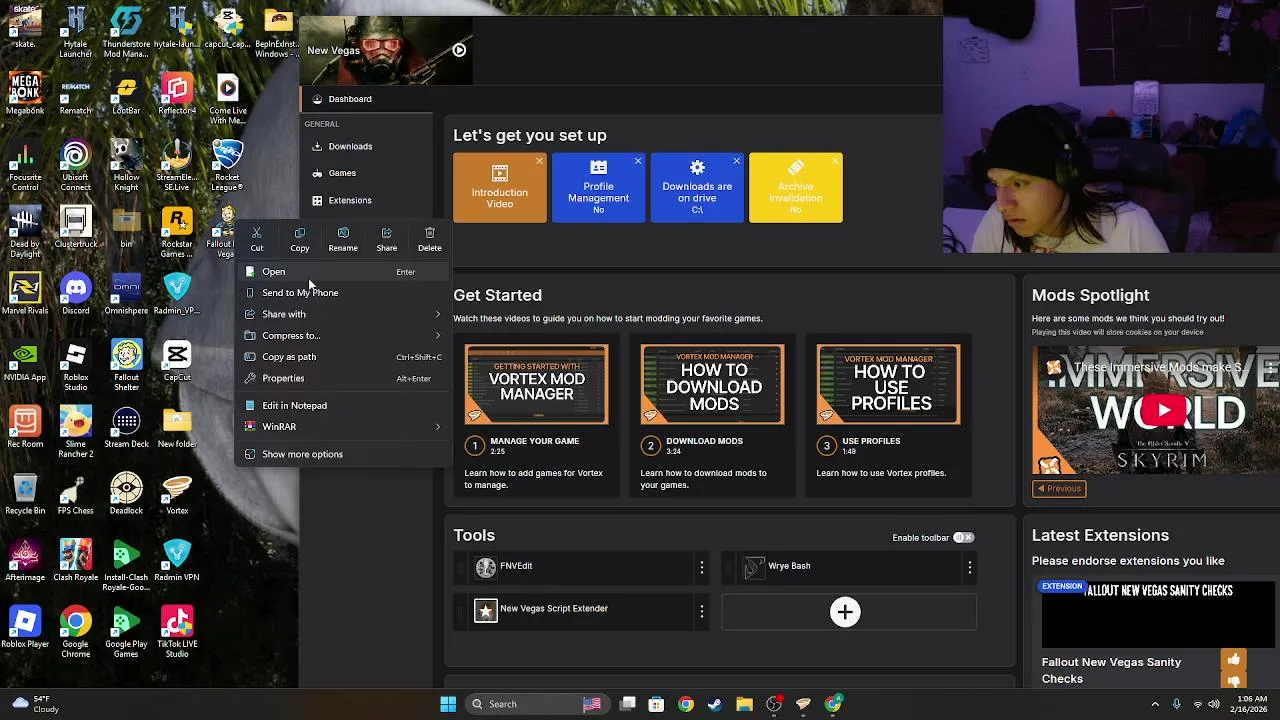The height and width of the screenshot is (720, 1280).
Task: Dismiss Introduction Video card
Action: 539,161
